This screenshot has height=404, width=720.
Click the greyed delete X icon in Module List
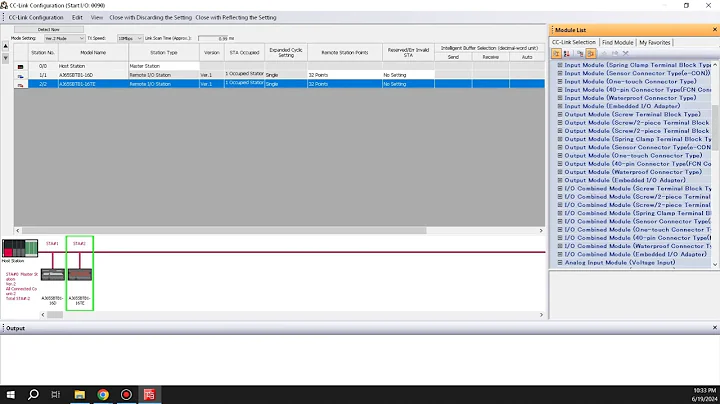click(625, 53)
